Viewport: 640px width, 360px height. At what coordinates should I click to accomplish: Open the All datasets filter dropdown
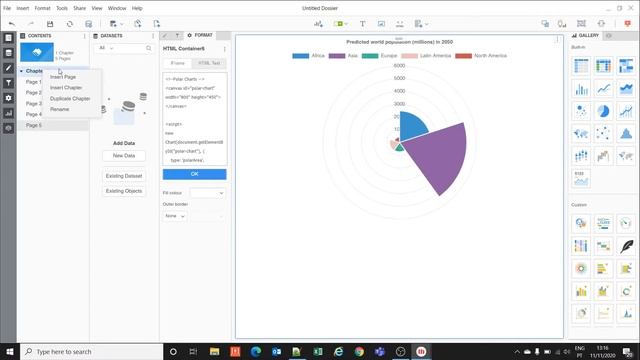click(x=106, y=48)
